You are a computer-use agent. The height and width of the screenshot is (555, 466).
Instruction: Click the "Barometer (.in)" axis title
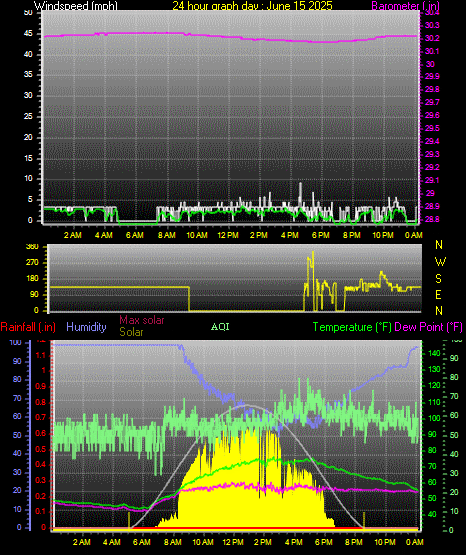pos(405,6)
